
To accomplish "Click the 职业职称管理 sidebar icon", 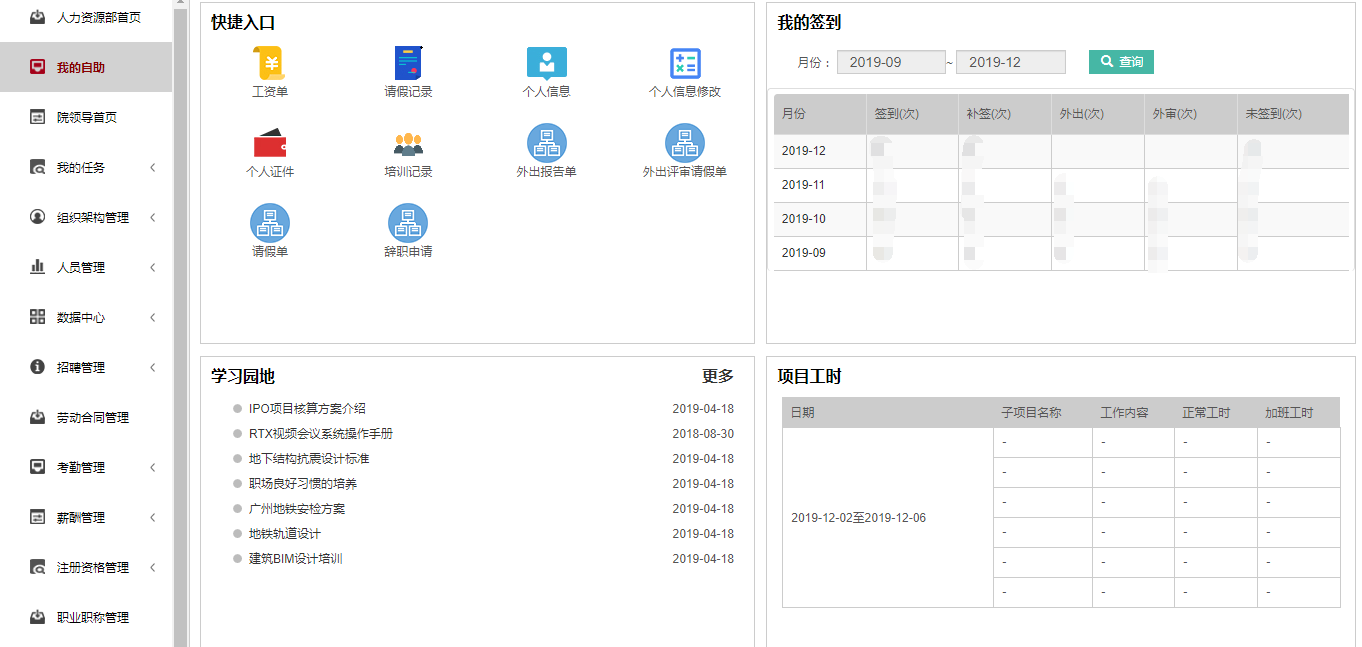I will (38, 617).
